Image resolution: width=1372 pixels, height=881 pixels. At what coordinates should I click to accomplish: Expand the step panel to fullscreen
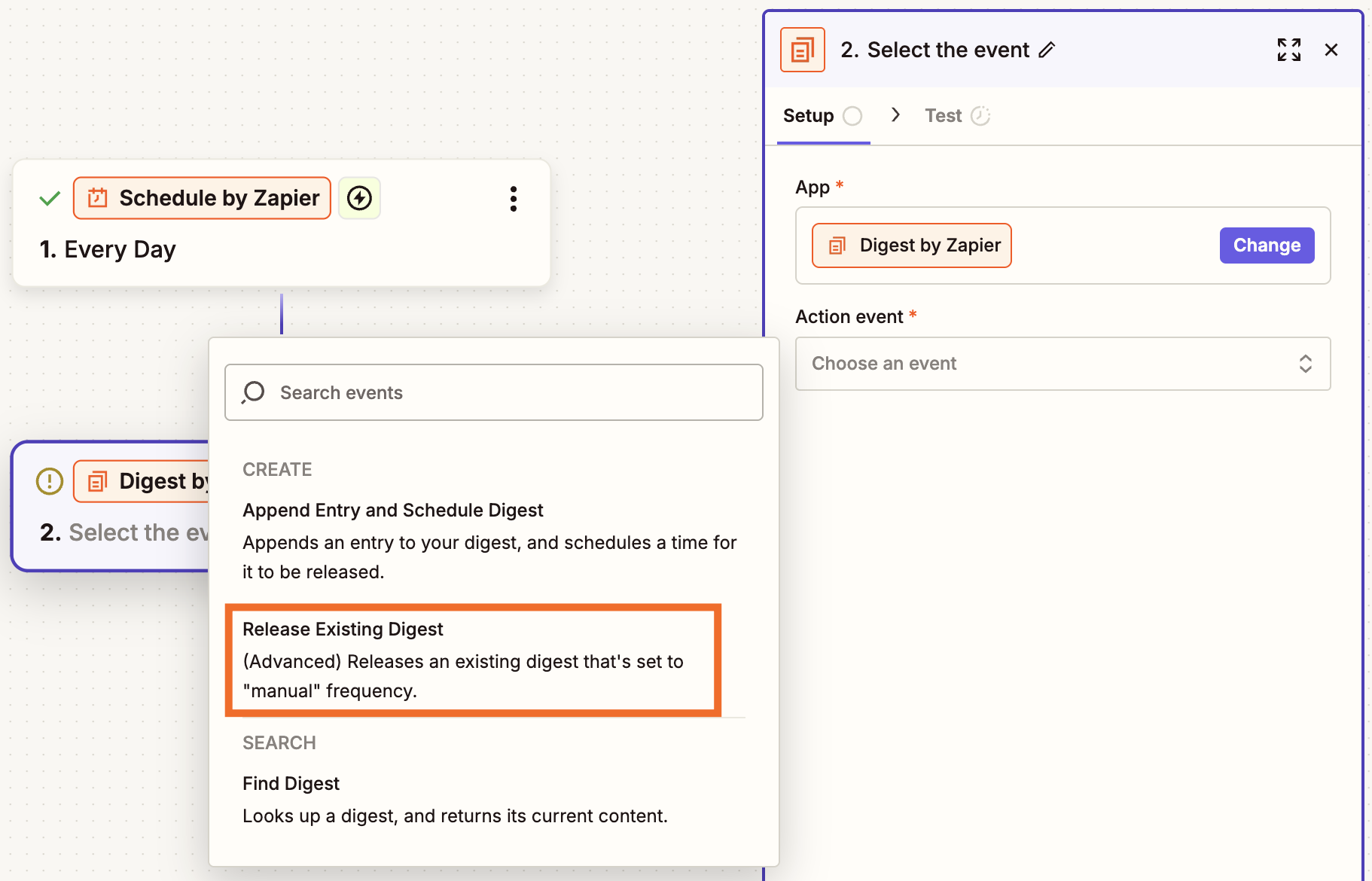coord(1288,50)
